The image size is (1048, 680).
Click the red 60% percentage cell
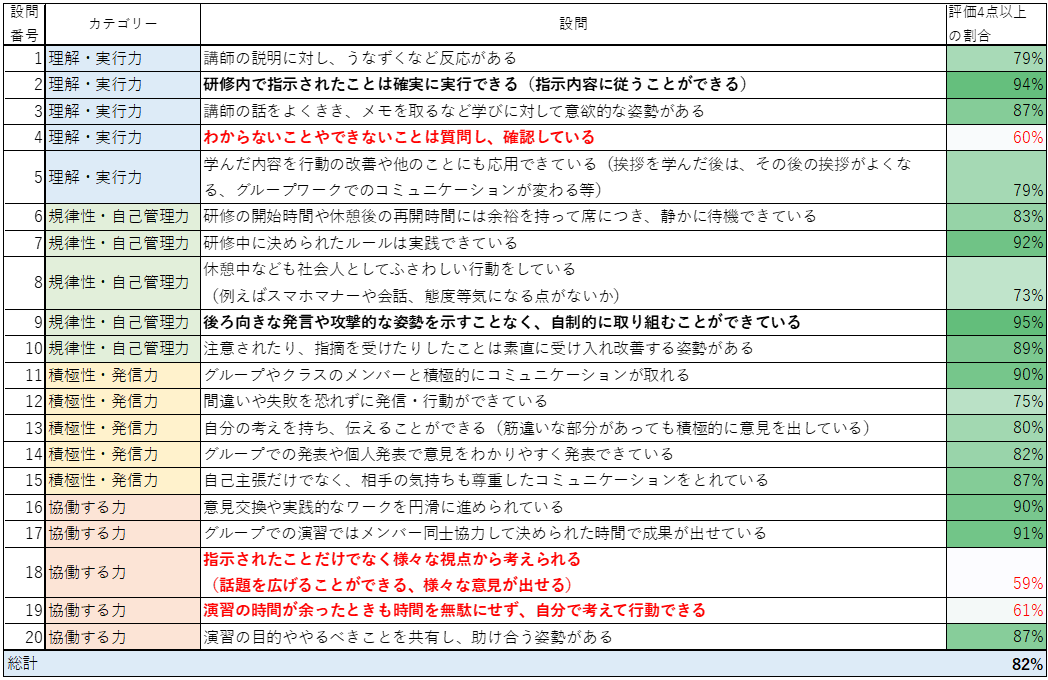996,137
